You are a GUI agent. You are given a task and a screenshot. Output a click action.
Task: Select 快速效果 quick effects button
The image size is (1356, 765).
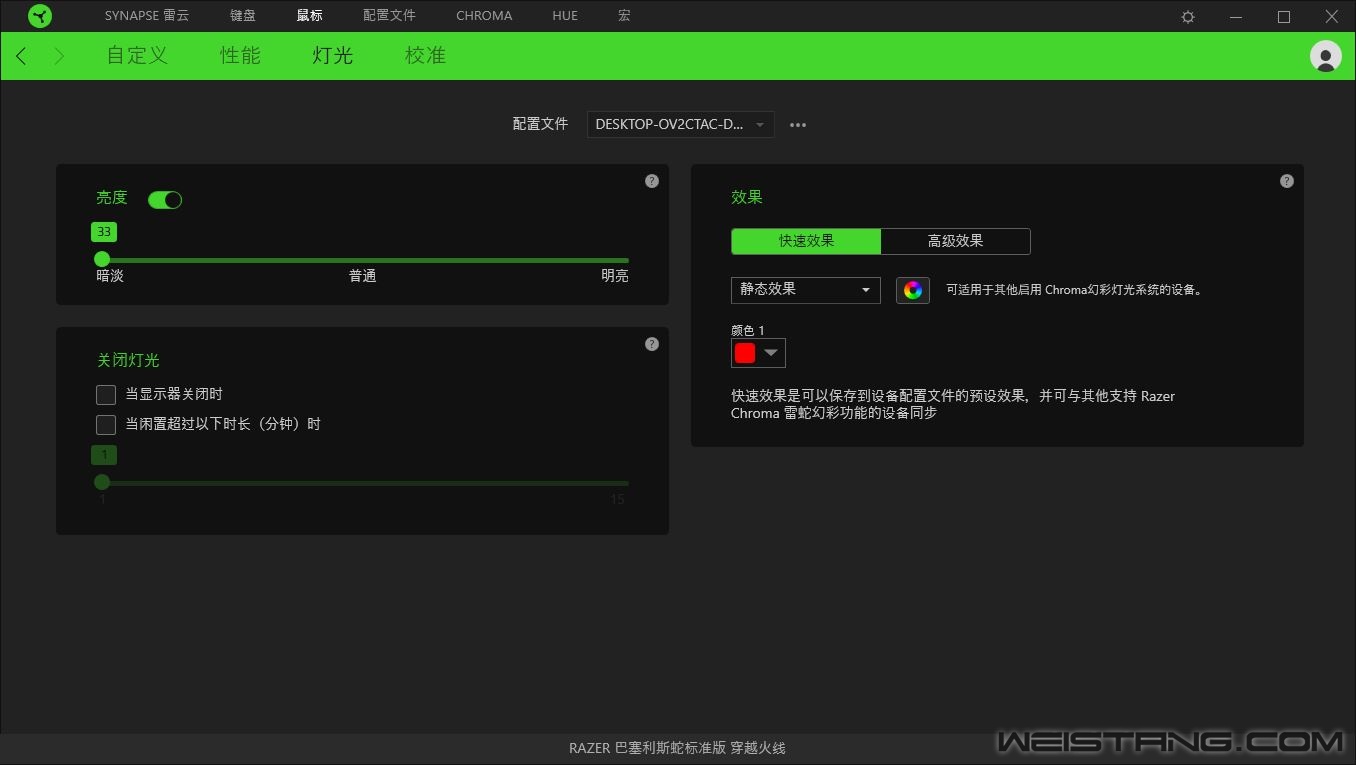806,241
